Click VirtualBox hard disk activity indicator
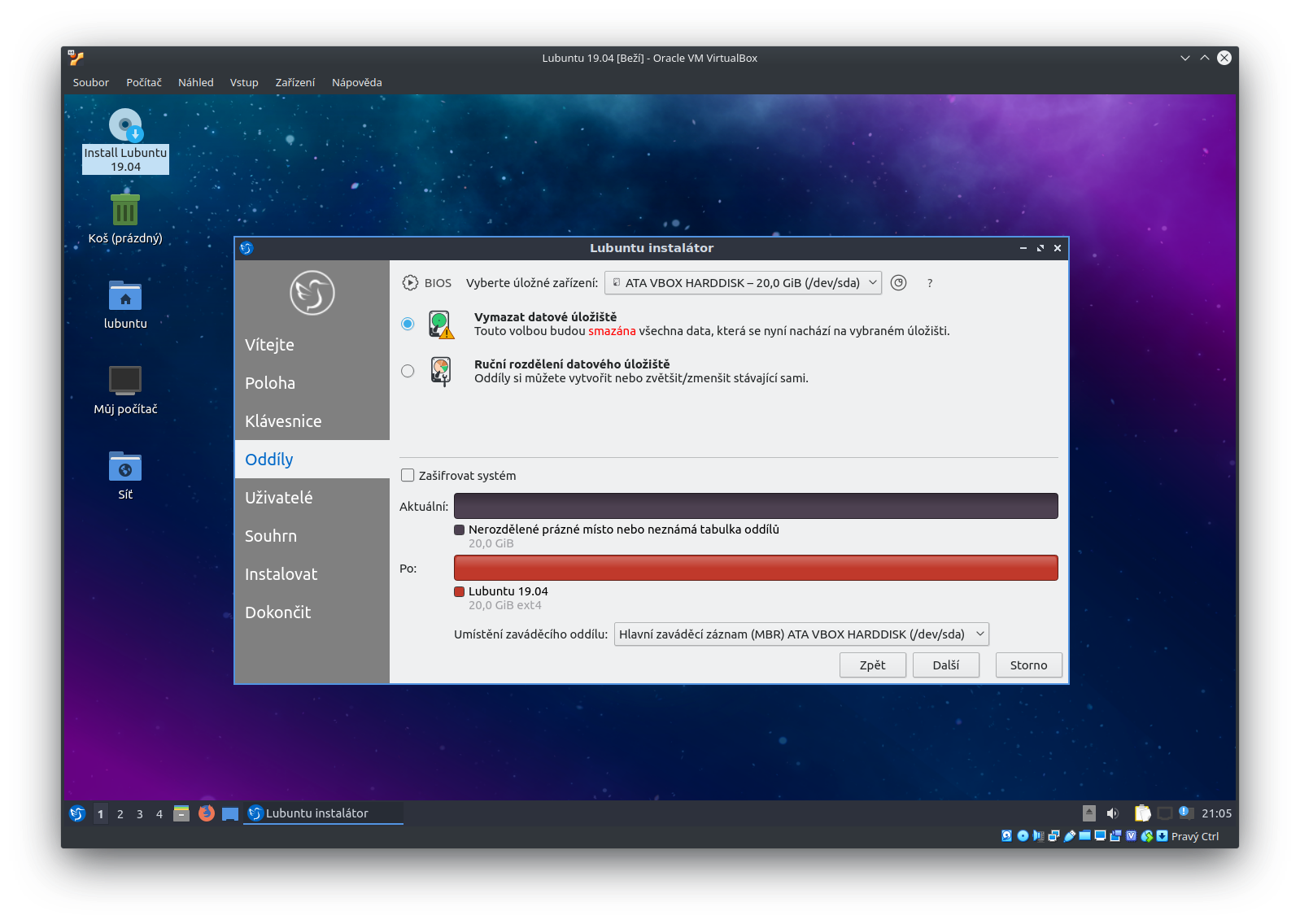 pos(1006,835)
